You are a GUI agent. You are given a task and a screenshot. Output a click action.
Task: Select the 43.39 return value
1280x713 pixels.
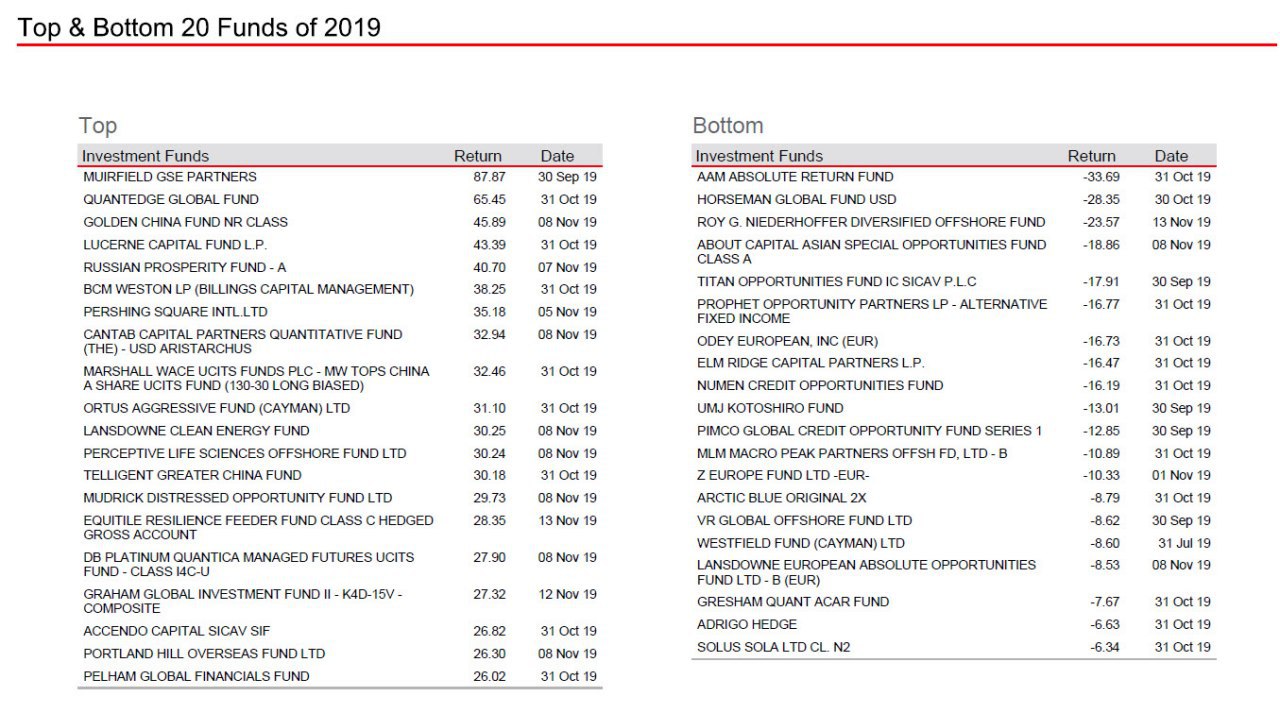coord(489,244)
